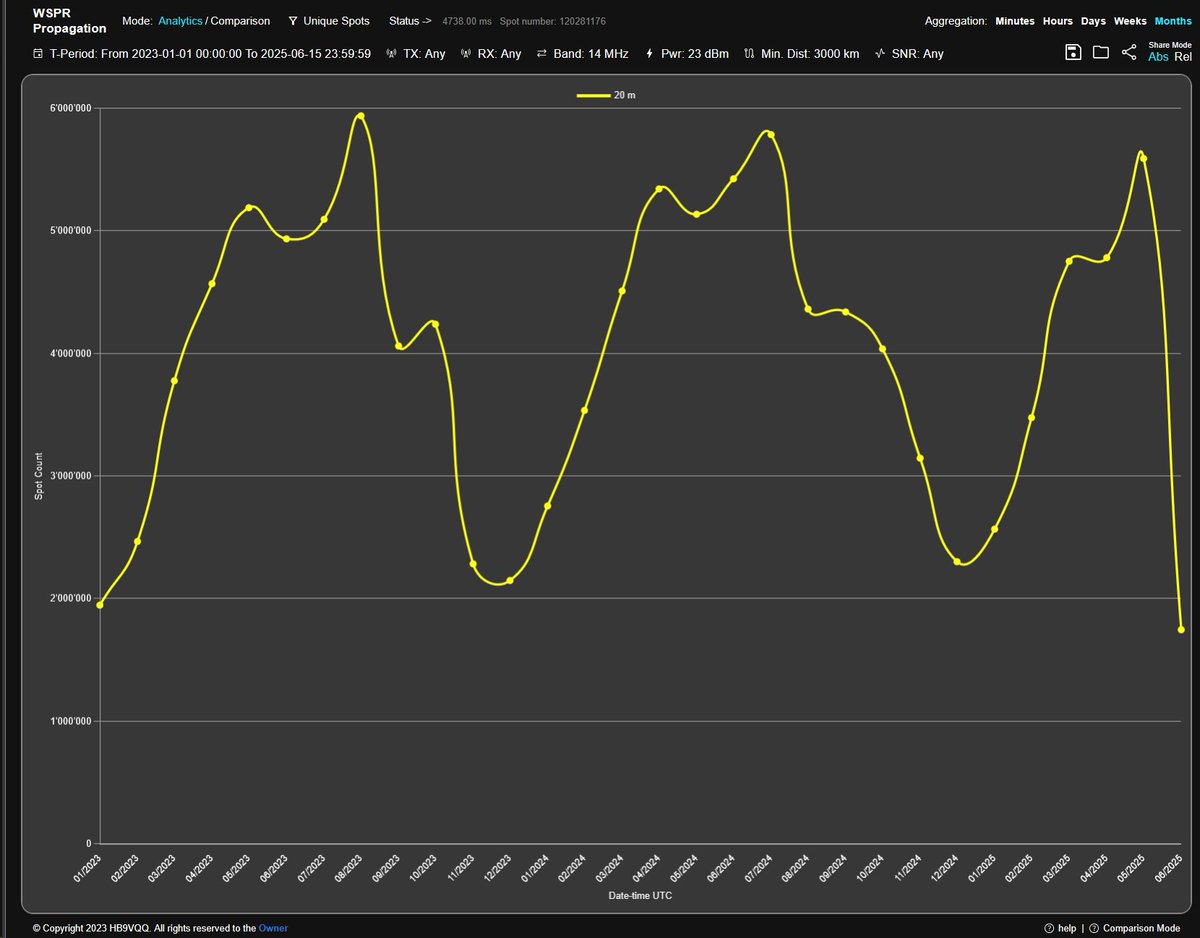1200x938 pixels.
Task: Click the 06/2025 final data point
Action: coord(1181,629)
